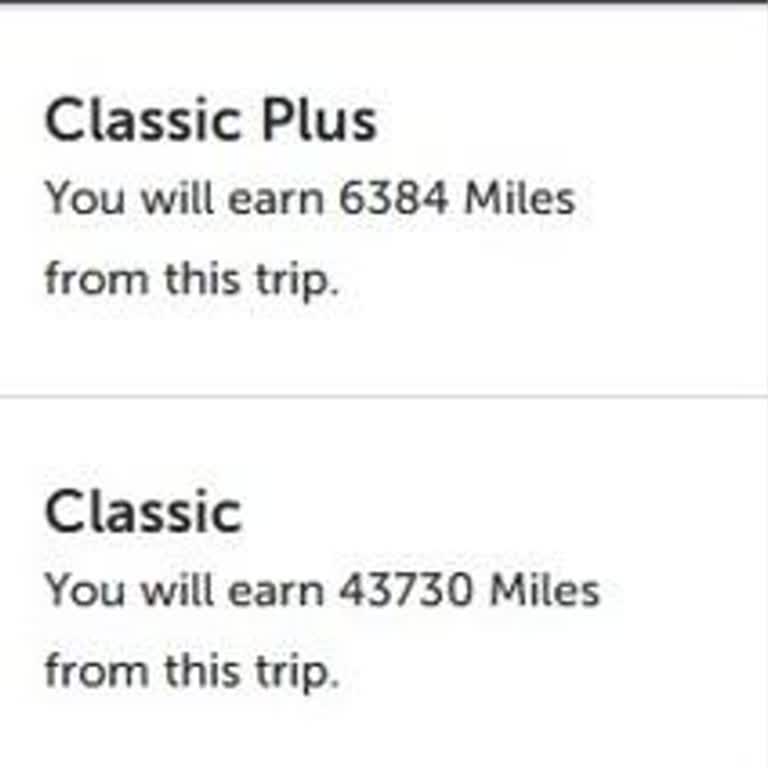Click "You will earn" in Classic card
The height and width of the screenshot is (768, 768).
click(185, 590)
